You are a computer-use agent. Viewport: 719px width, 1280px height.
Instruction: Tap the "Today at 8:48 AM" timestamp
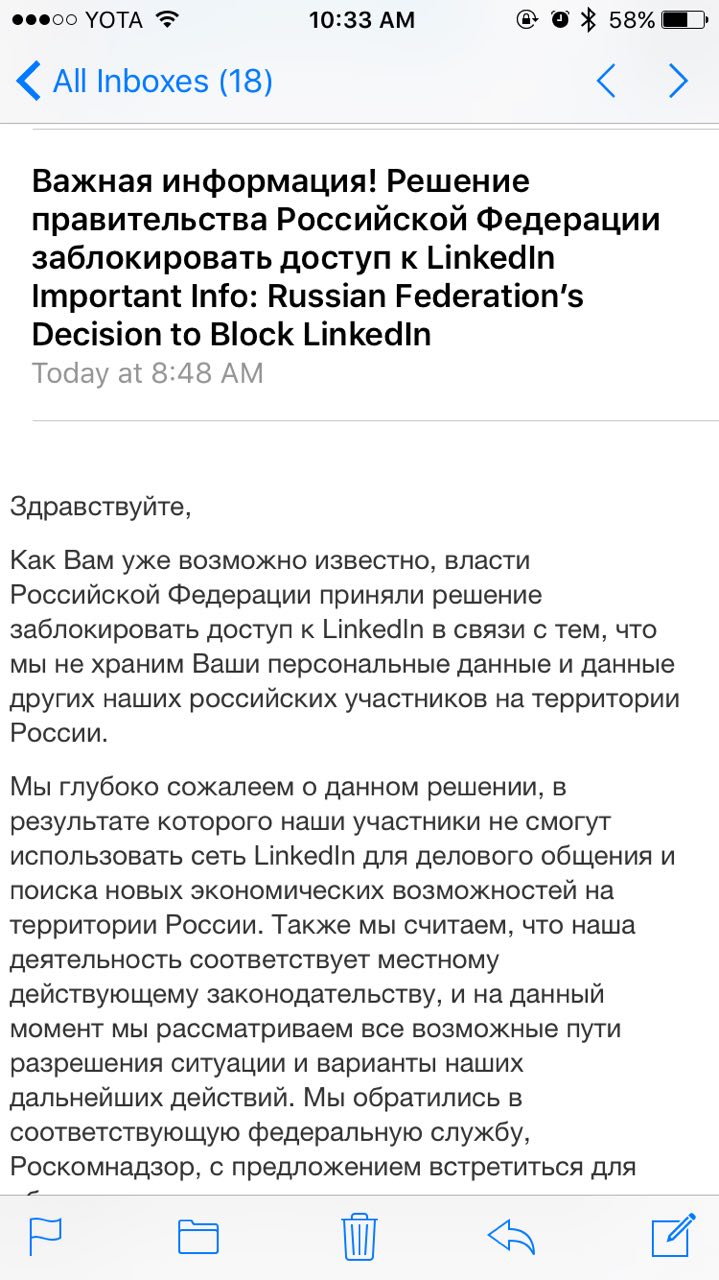(147, 373)
